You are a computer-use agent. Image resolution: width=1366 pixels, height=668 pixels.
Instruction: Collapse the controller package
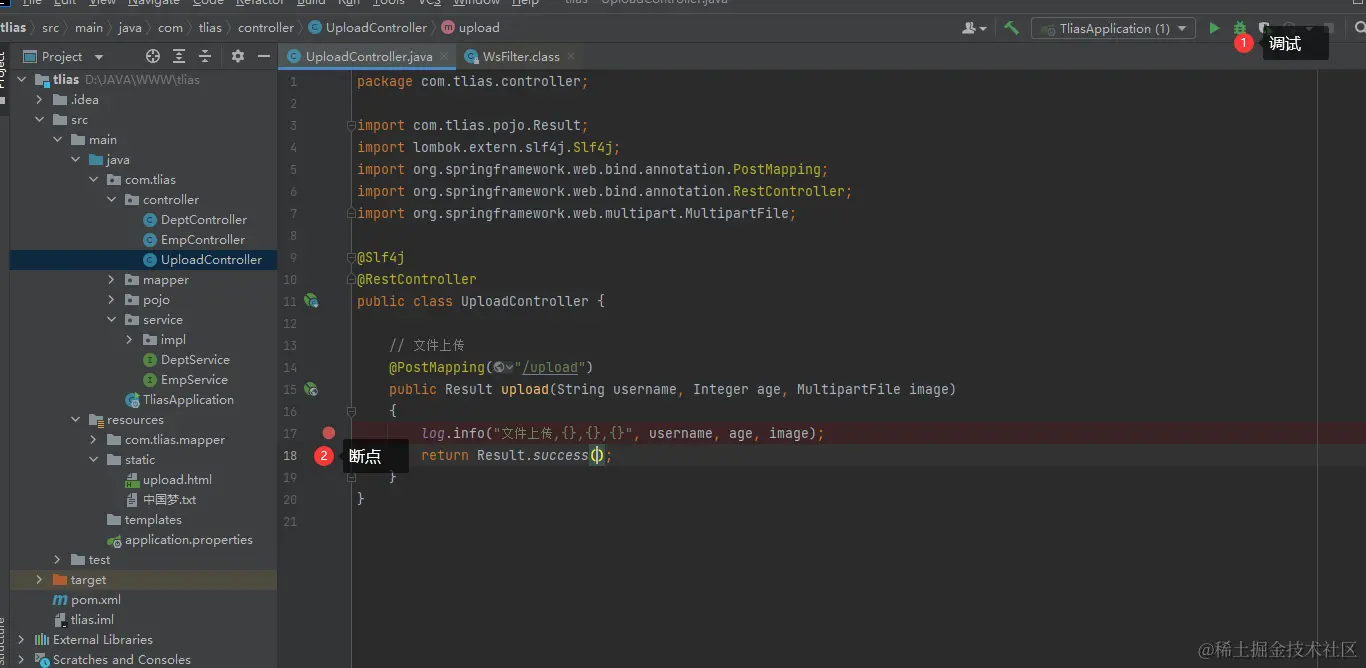(111, 199)
